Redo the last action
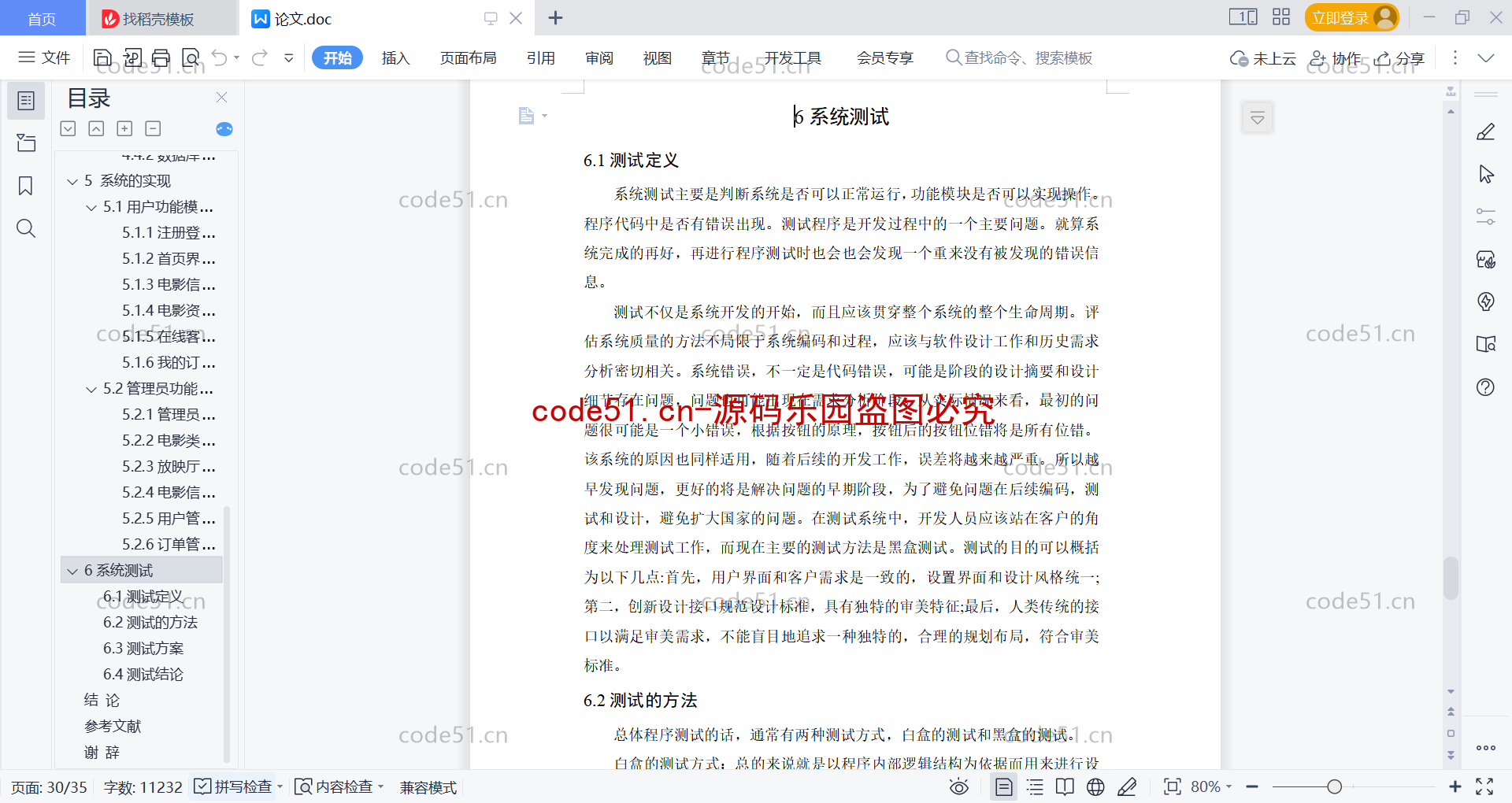The width and height of the screenshot is (1512, 803). click(260, 57)
